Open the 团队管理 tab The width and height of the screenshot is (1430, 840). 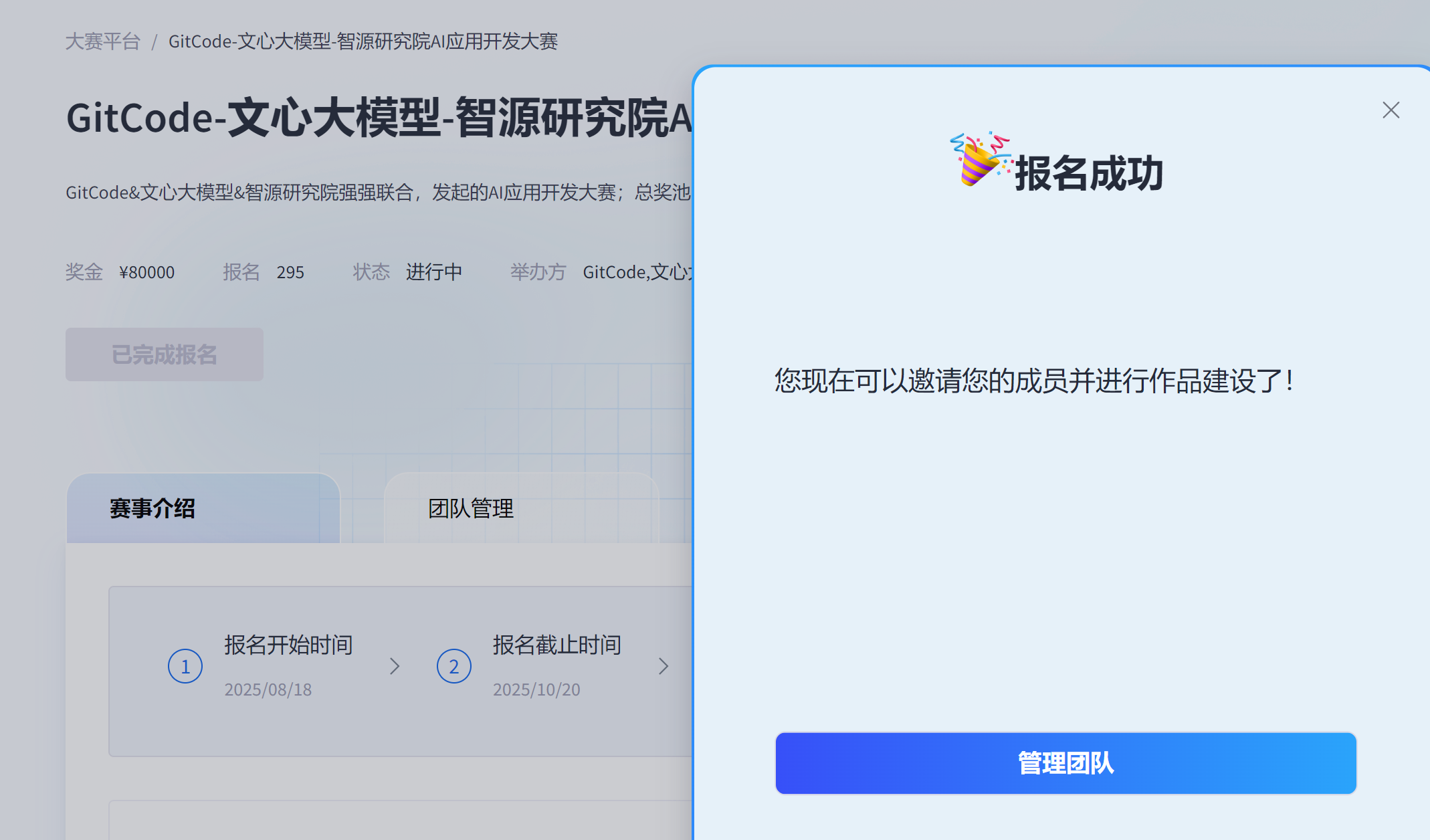coord(471,508)
